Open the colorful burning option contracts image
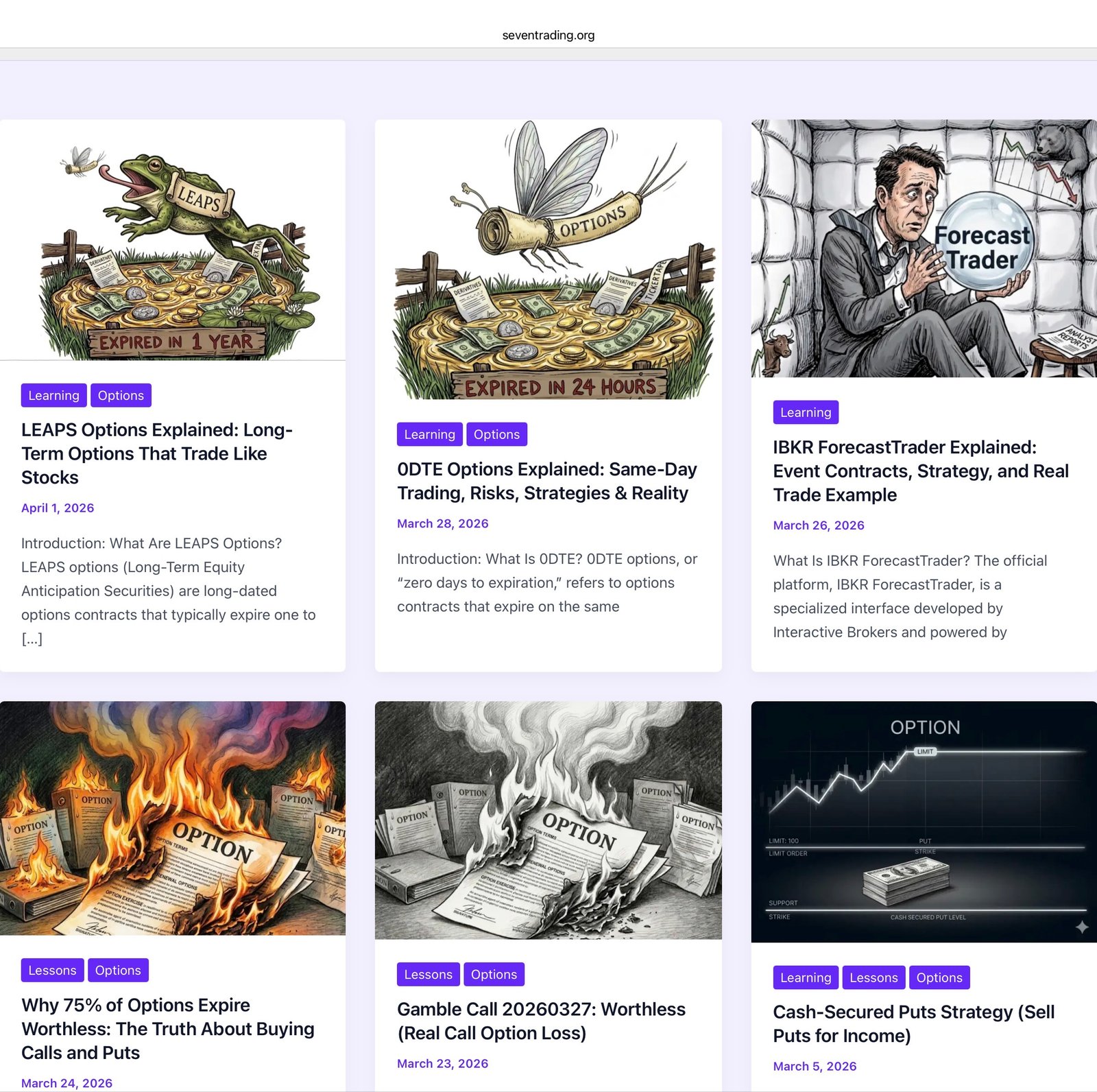 click(172, 818)
